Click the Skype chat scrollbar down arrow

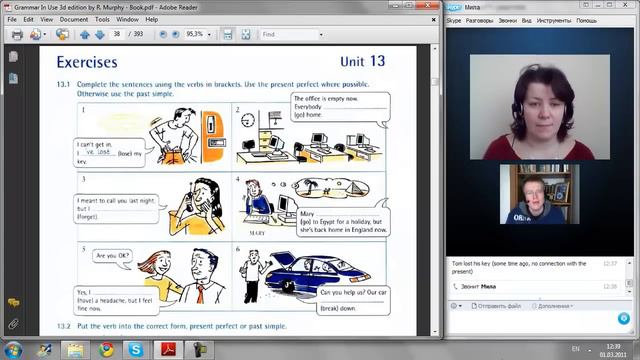[x=629, y=292]
